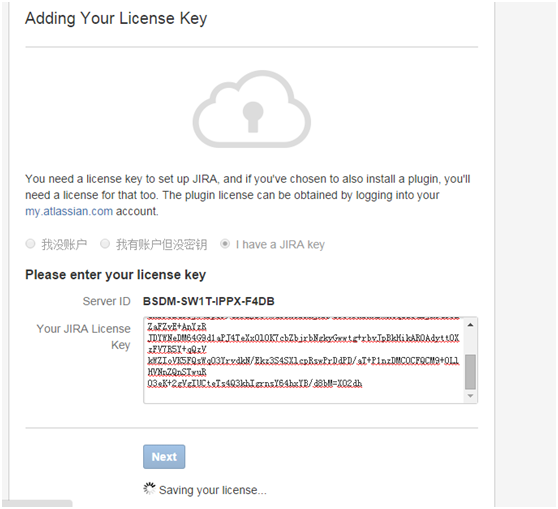558x509 pixels.
Task: Click the Next button
Action: point(164,456)
